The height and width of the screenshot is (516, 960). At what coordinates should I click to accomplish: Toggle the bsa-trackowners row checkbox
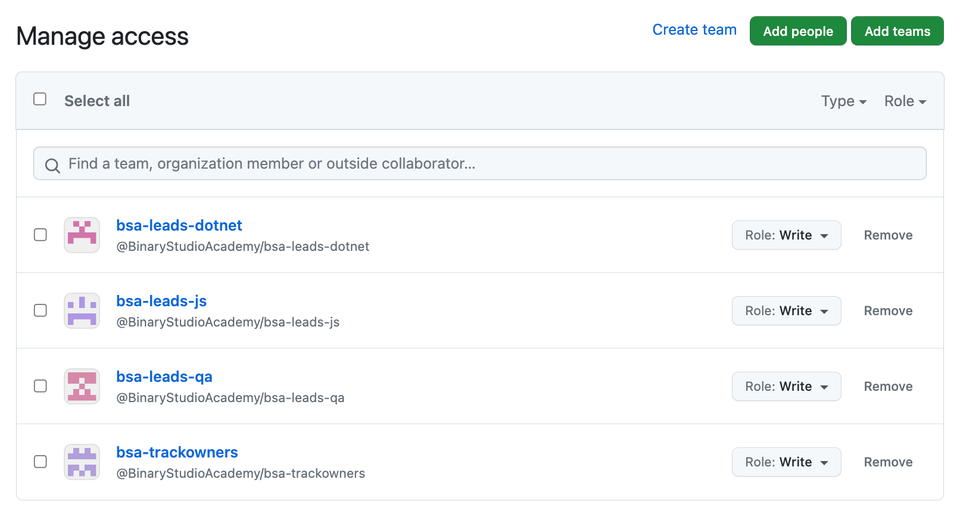pos(40,462)
